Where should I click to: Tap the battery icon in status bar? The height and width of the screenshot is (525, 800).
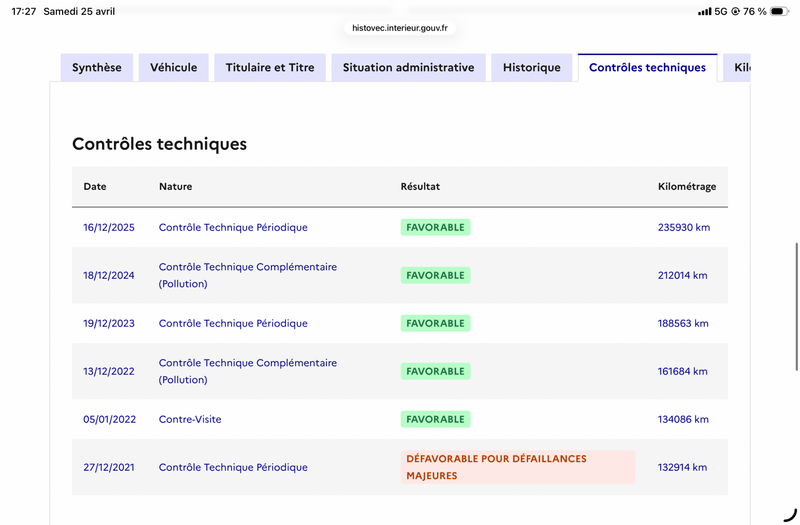780,11
